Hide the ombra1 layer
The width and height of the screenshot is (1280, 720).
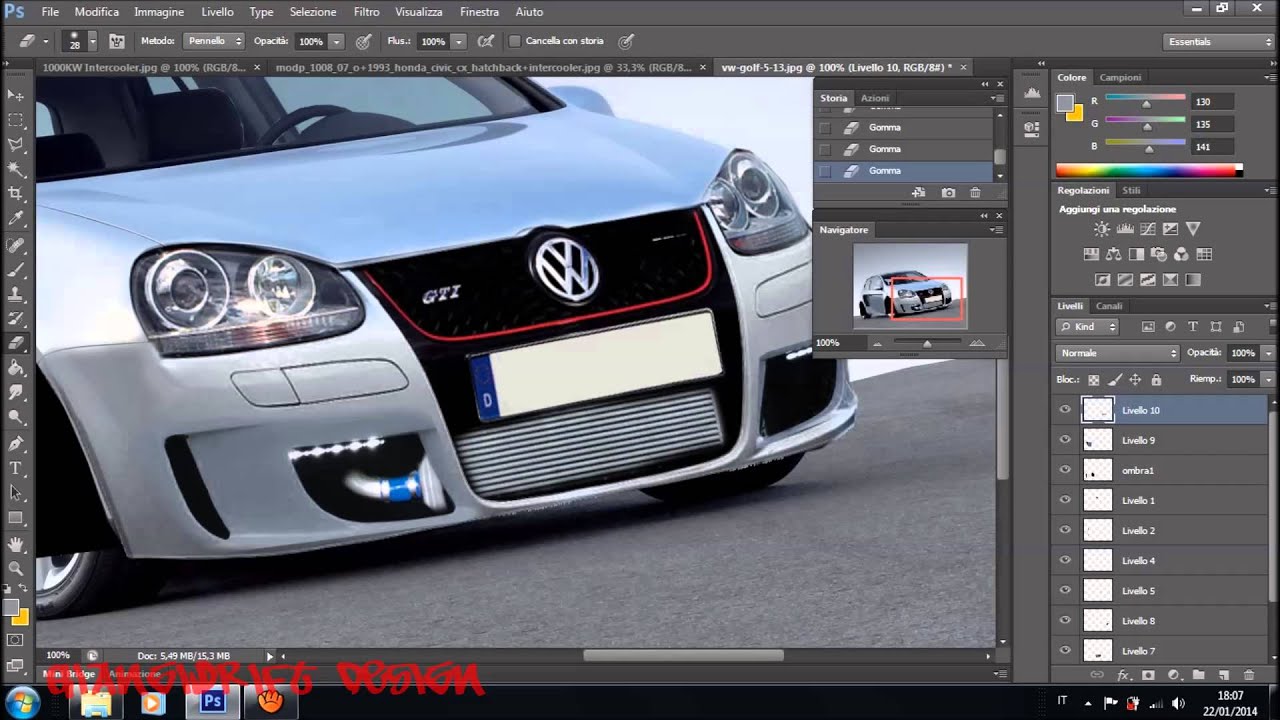(x=1065, y=470)
